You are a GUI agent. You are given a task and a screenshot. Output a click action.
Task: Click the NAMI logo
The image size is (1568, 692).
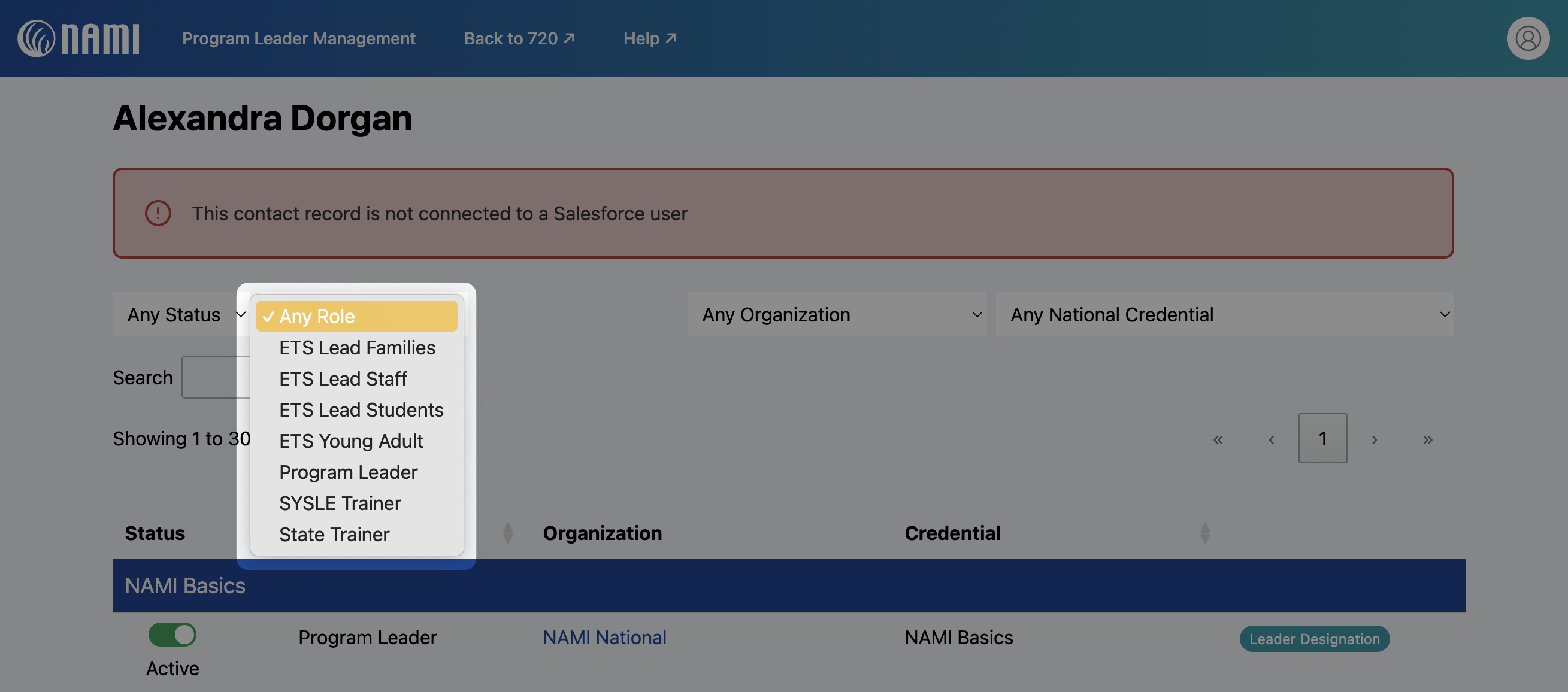[x=78, y=38]
